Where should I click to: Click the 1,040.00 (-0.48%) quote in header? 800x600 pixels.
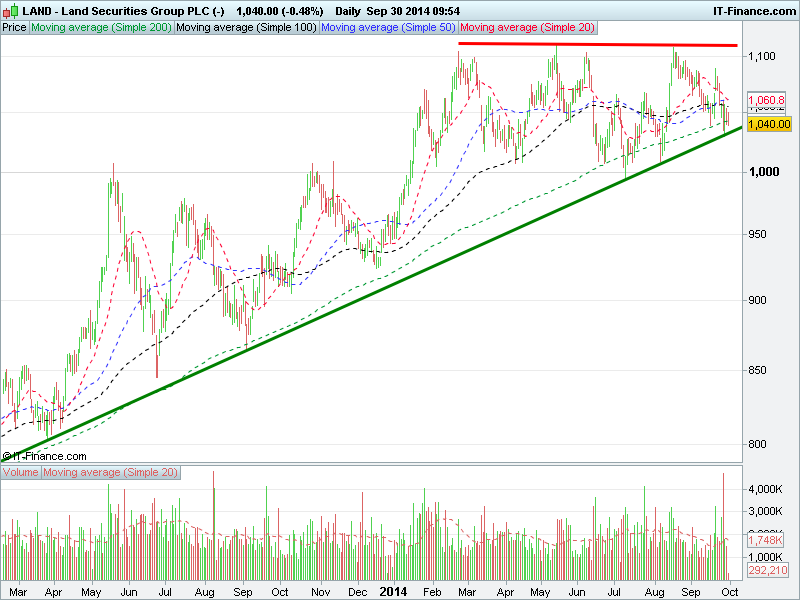point(280,11)
